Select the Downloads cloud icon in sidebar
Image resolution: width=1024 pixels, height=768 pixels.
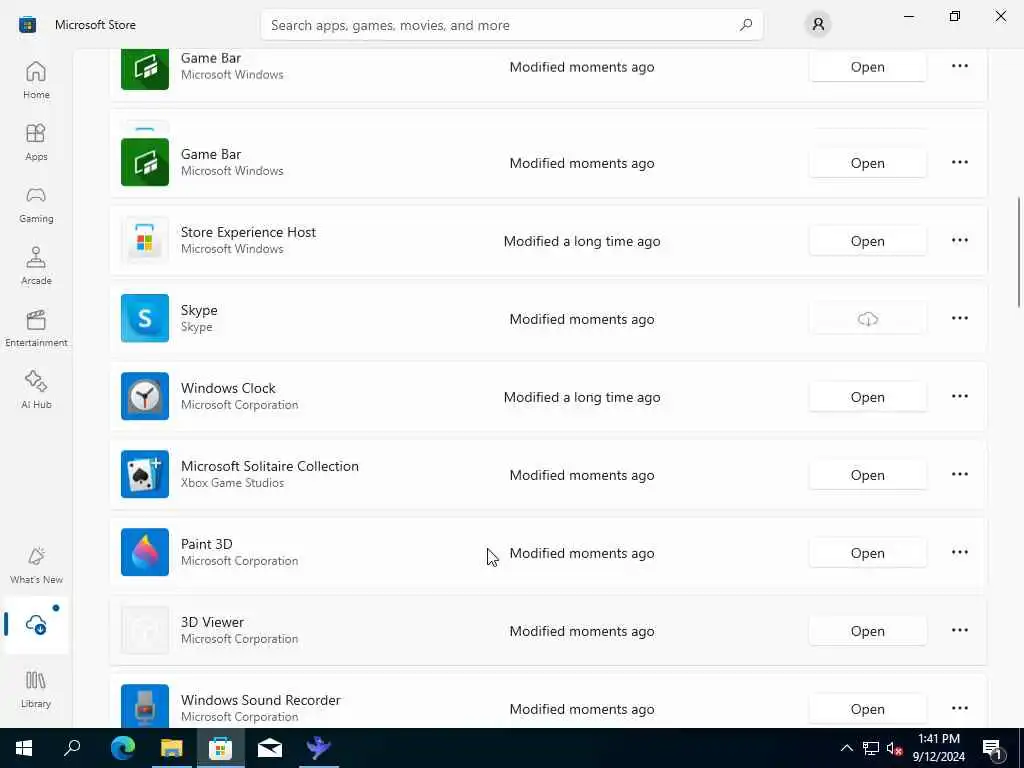pyautogui.click(x=36, y=625)
